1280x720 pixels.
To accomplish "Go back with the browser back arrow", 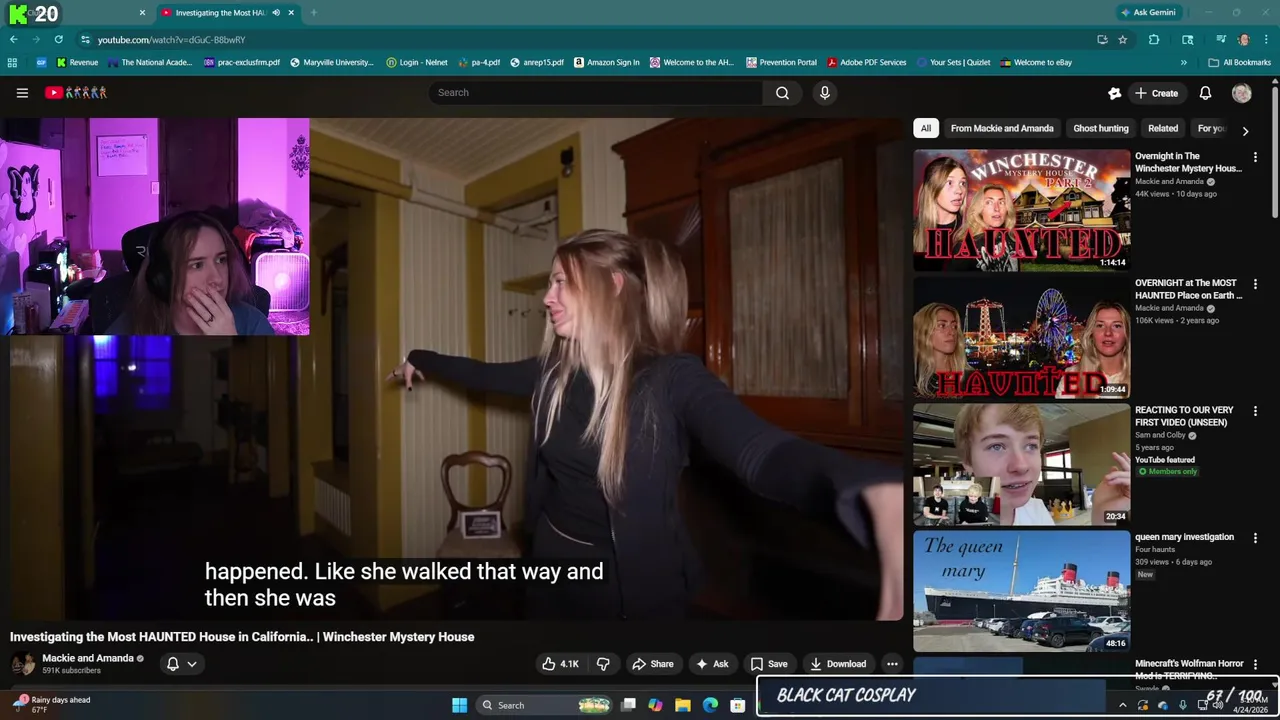I will tap(13, 39).
